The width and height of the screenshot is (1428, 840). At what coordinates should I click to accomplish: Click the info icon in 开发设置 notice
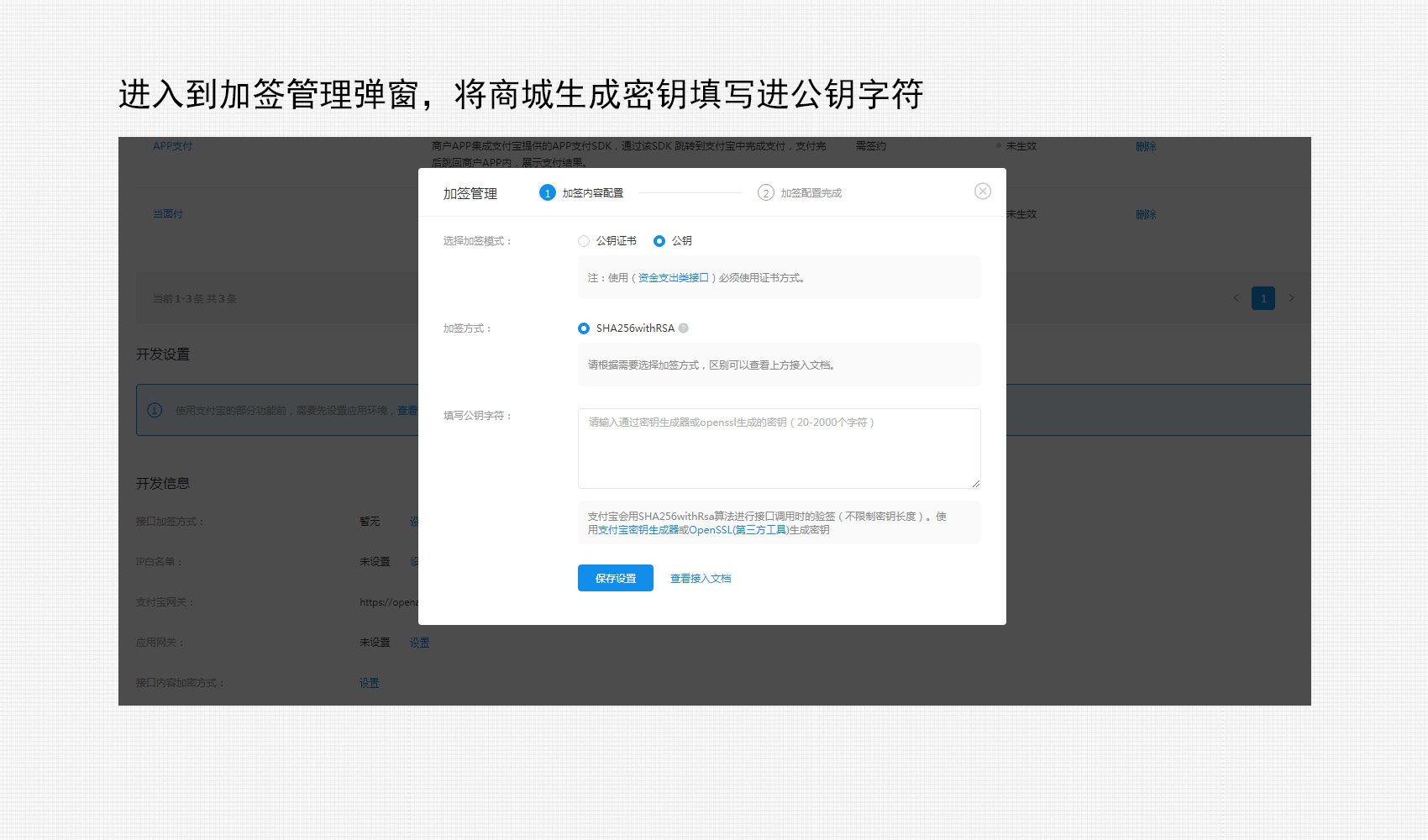[155, 410]
